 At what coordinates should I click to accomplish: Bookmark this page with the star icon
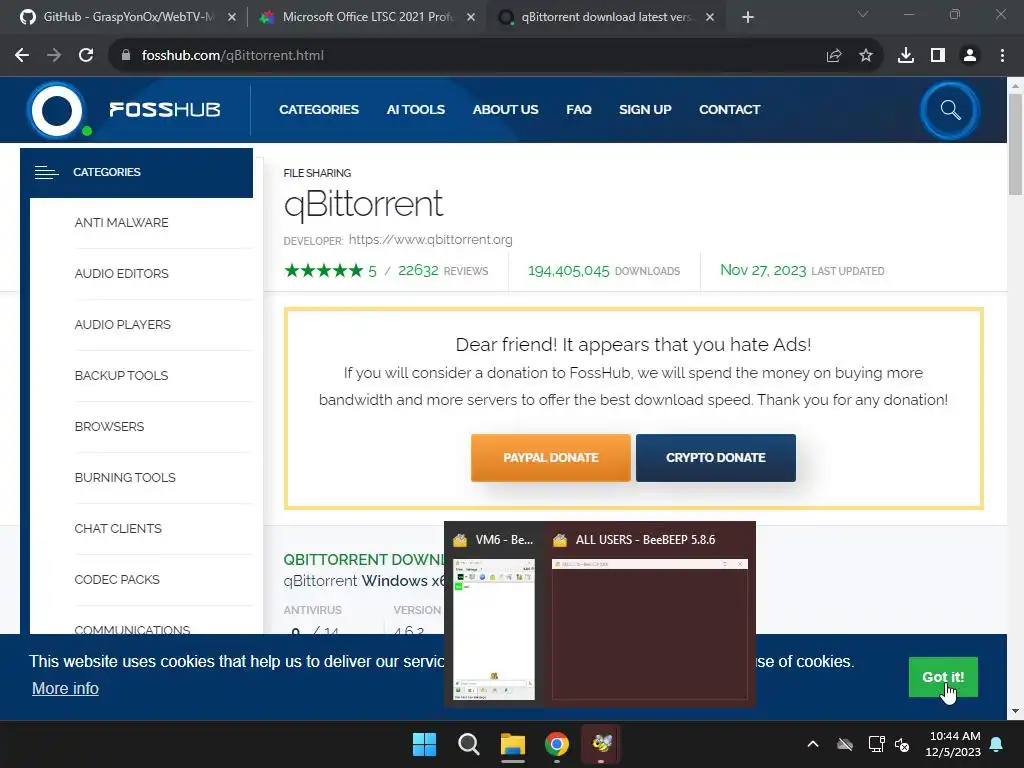[x=866, y=56]
